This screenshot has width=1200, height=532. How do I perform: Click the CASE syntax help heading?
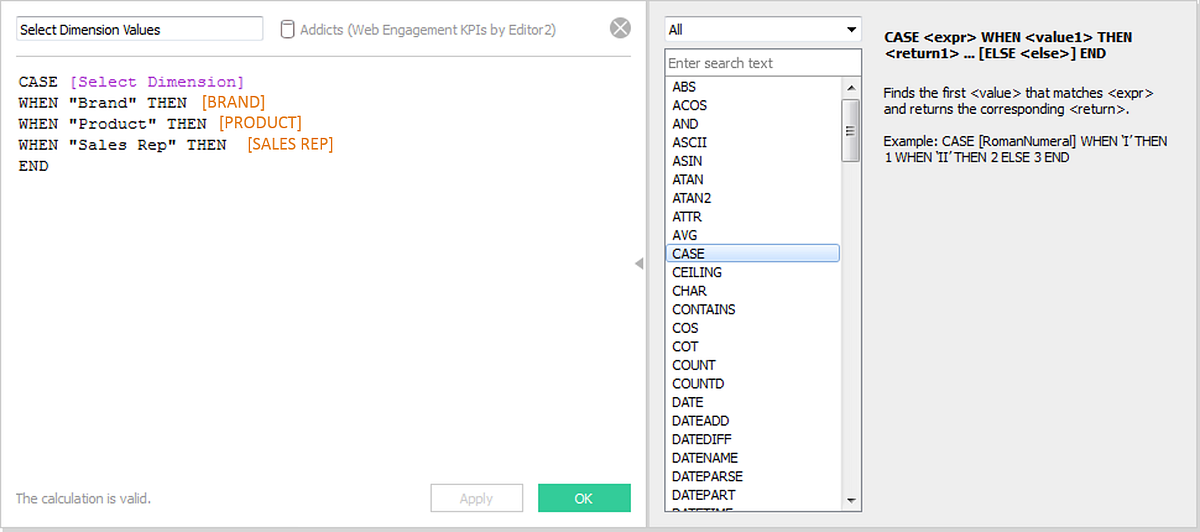(x=1008, y=46)
